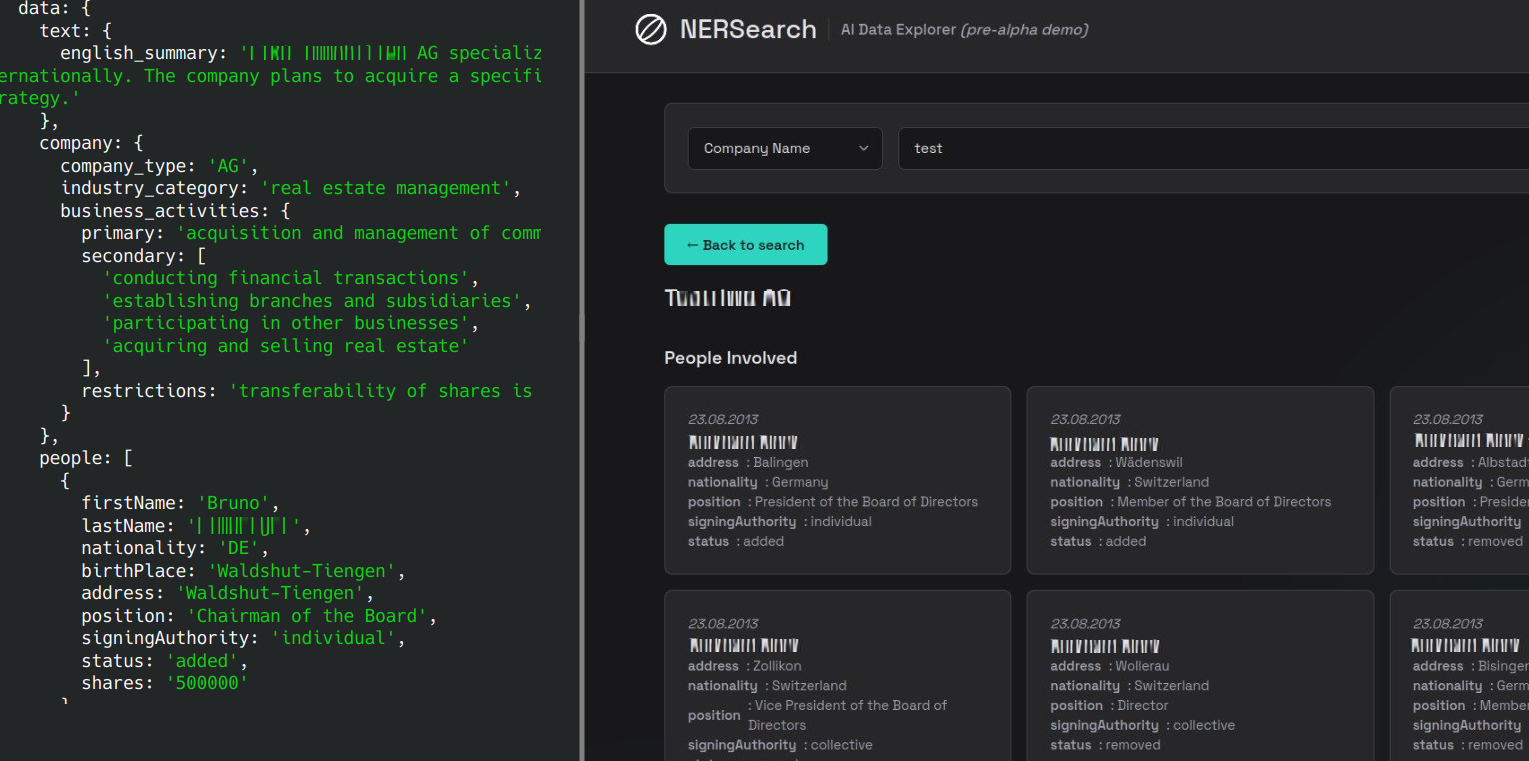Click 'acquiring and selling real estate' line
The width and height of the screenshot is (1529, 761).
[286, 346]
